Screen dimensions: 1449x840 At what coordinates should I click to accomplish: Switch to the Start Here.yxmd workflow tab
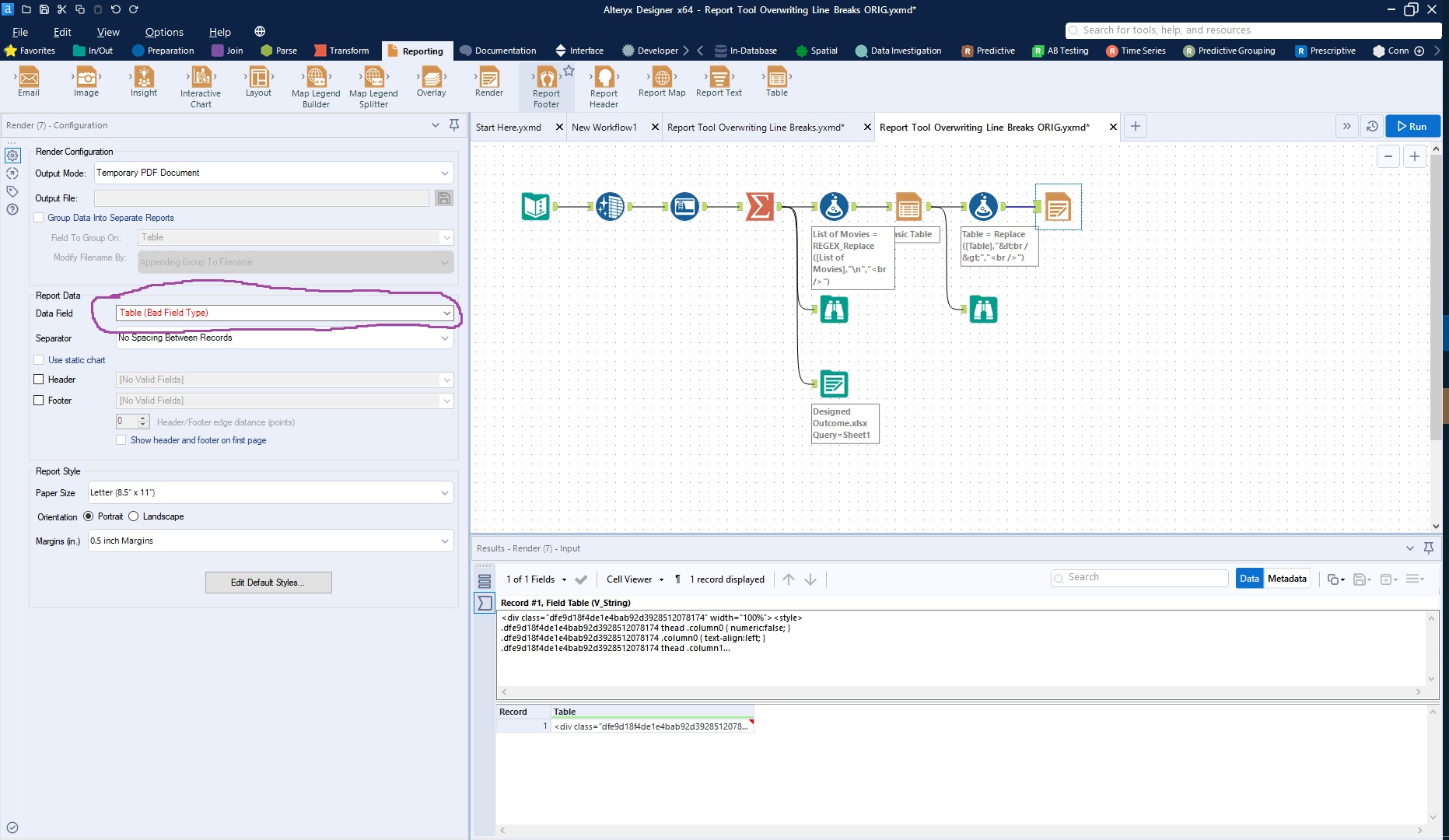tap(511, 127)
